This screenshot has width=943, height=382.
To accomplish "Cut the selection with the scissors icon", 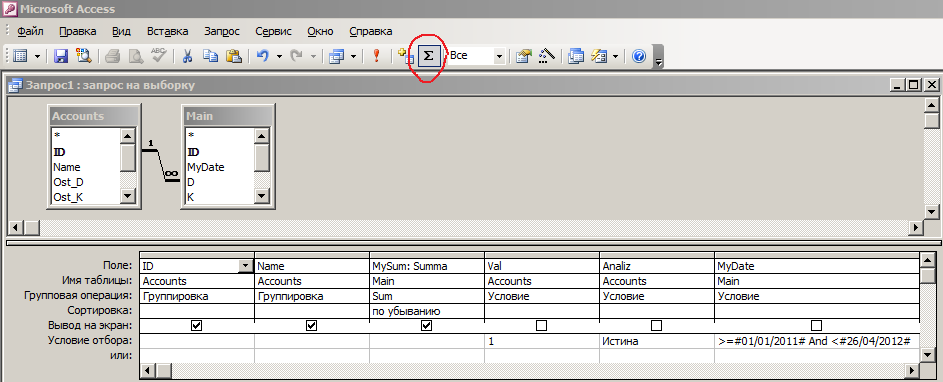I will [187, 56].
